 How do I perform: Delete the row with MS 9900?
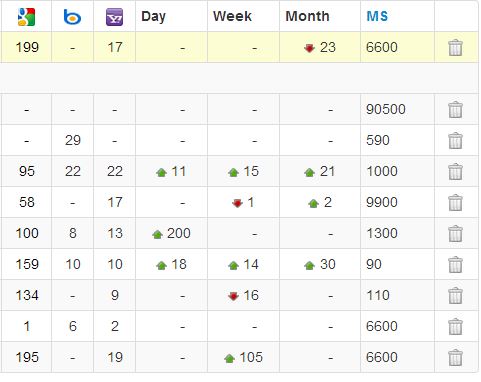point(455,203)
